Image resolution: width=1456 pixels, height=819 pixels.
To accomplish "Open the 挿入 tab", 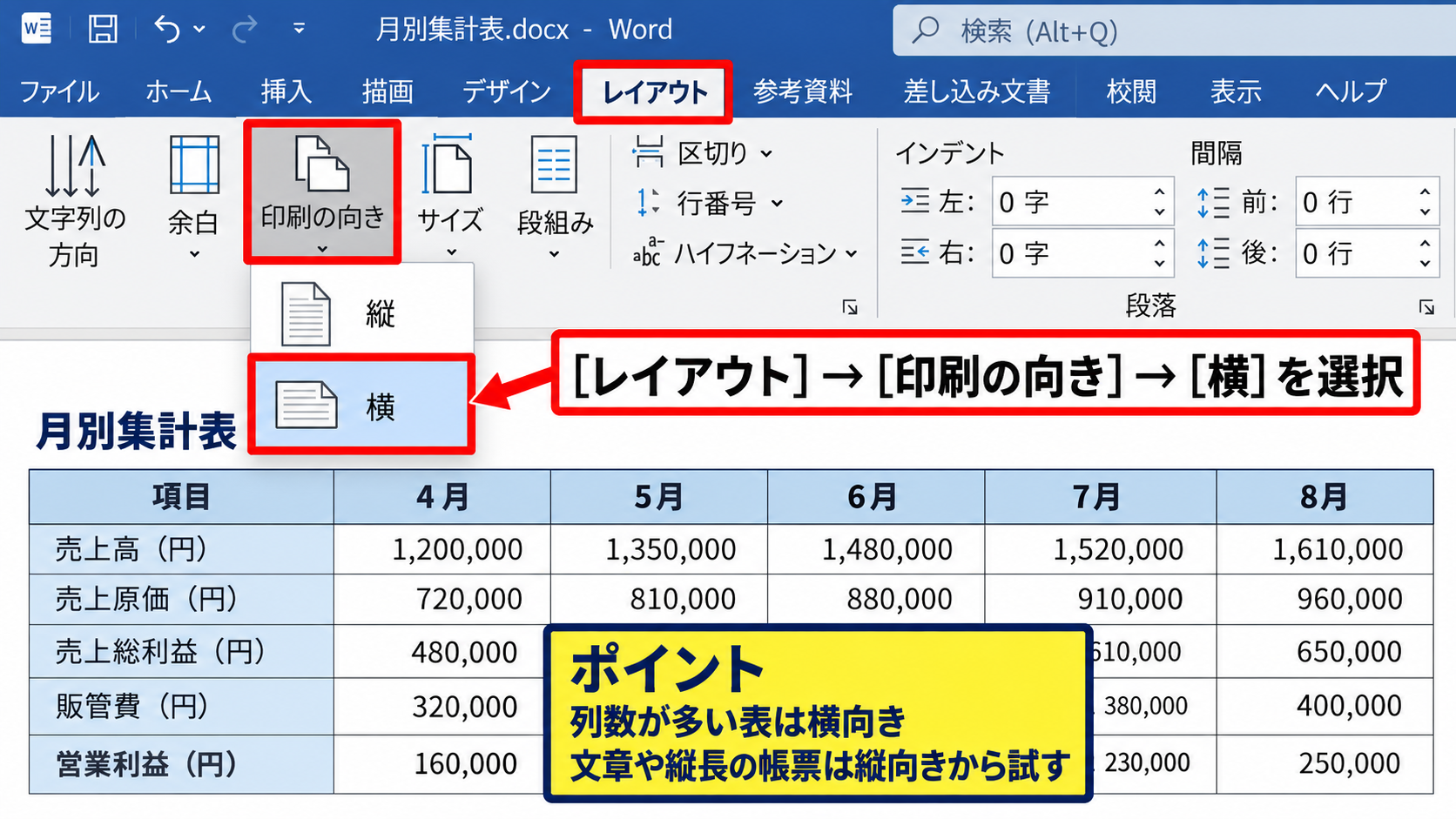I will 286,91.
